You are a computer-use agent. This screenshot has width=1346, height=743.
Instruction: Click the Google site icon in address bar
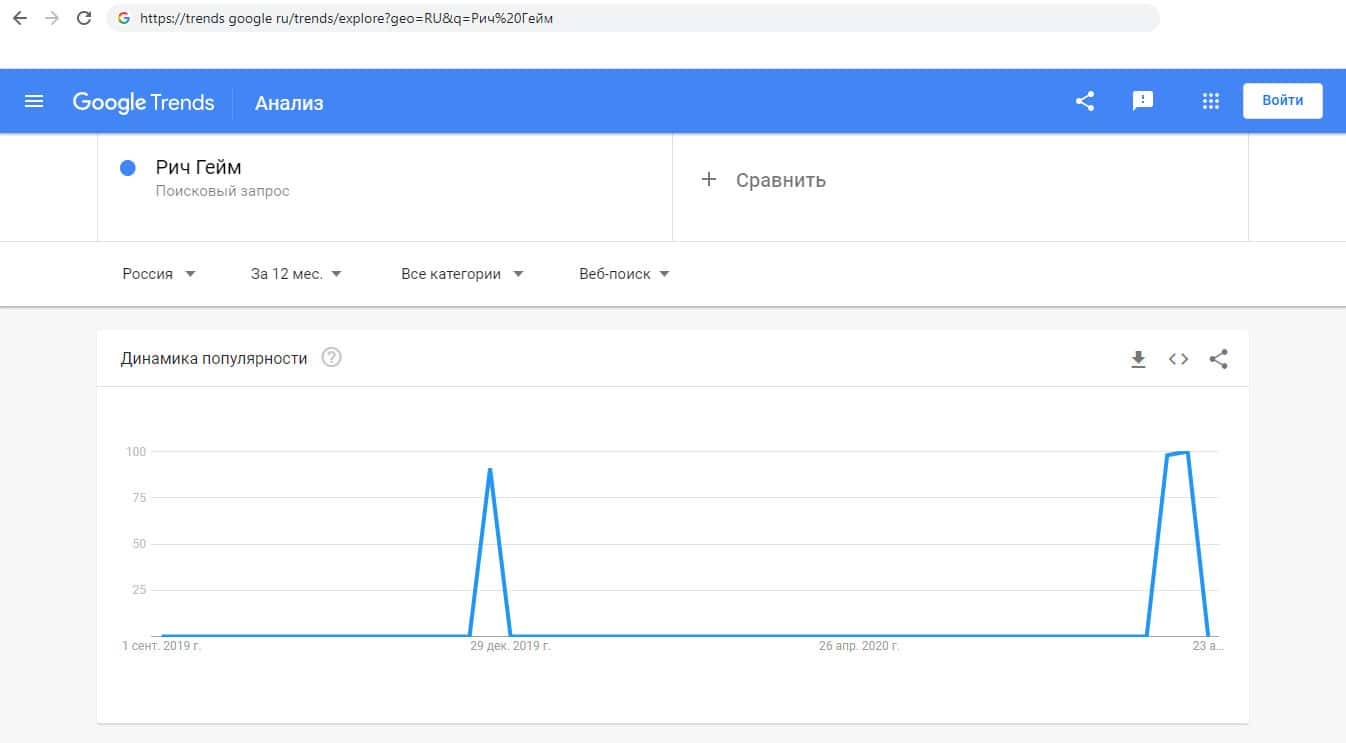[x=124, y=18]
